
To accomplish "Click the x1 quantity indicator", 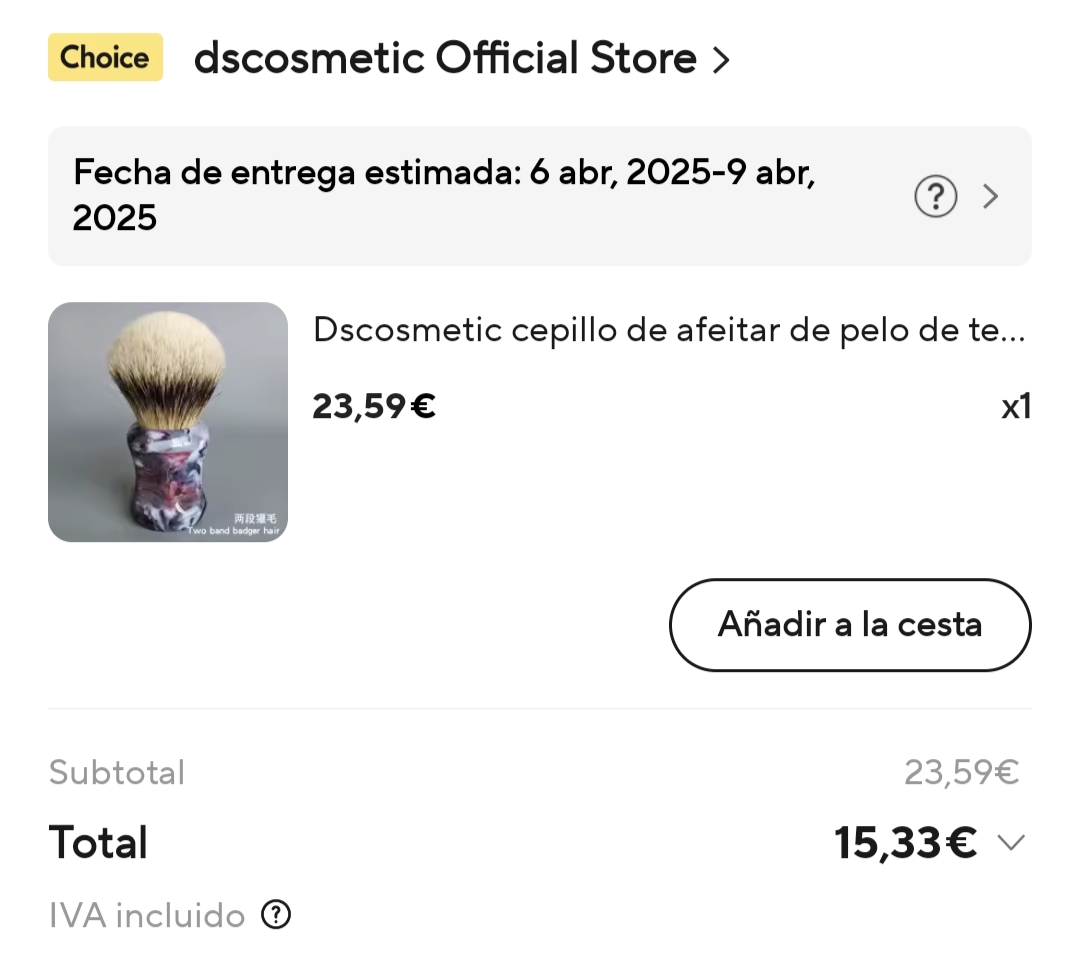I will [1016, 406].
